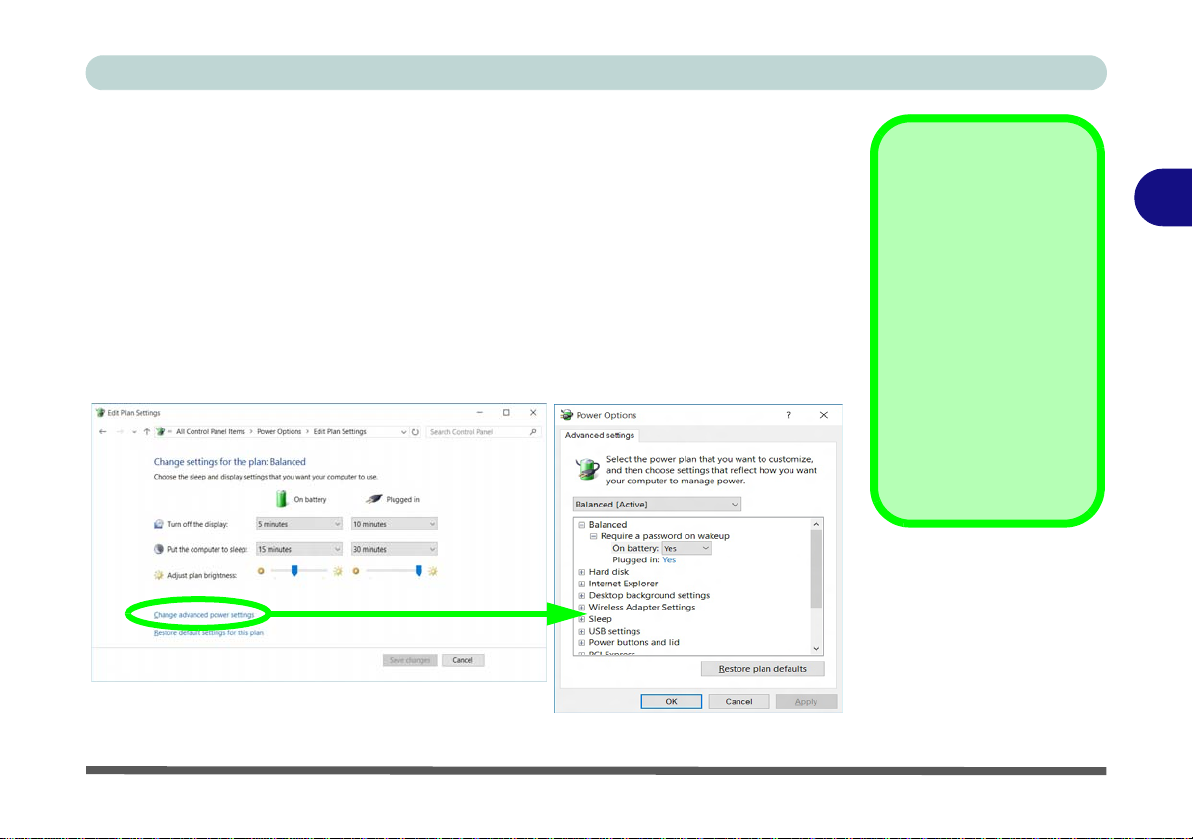
Task: Click the settings tree scrollbar up arrow
Action: click(816, 524)
